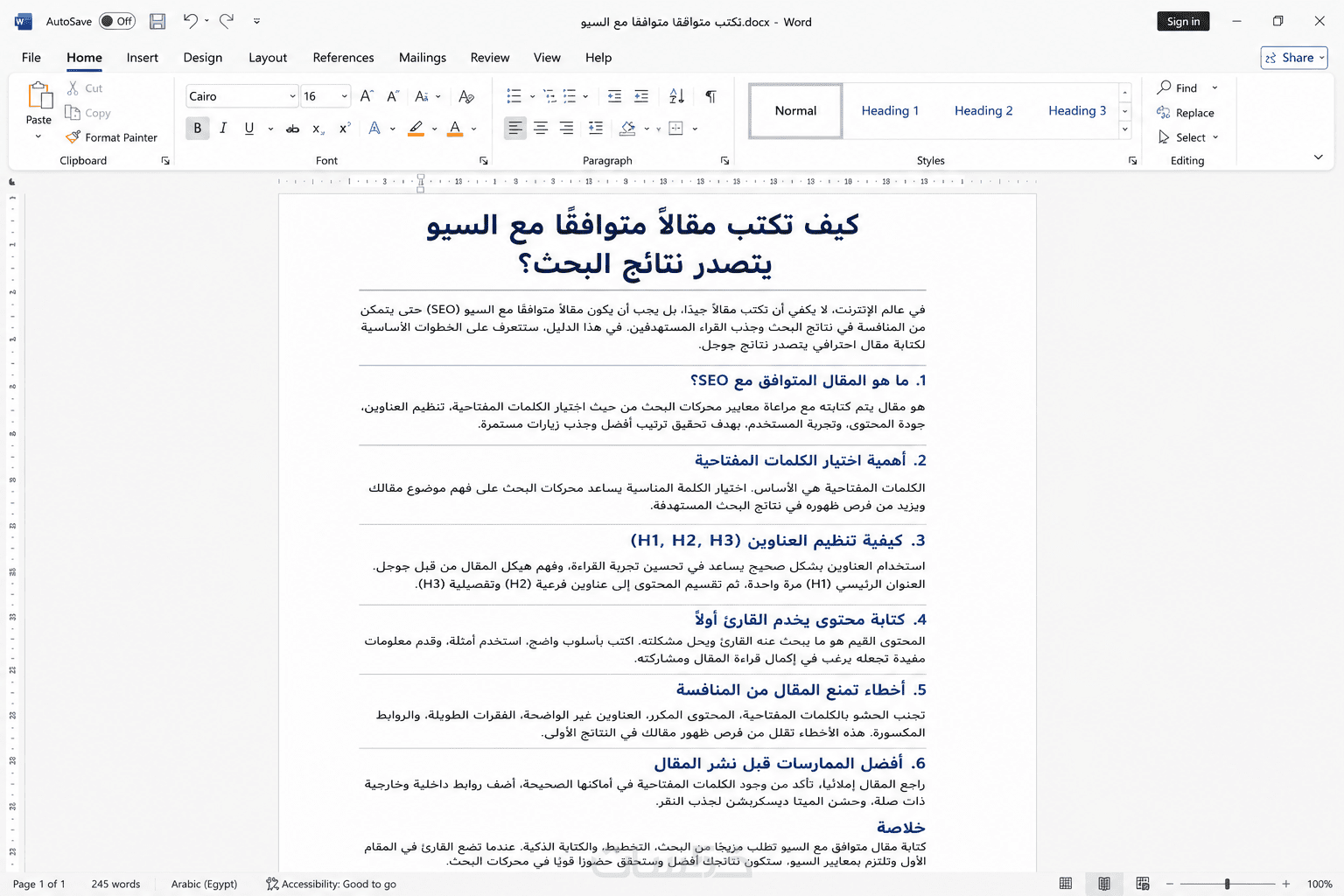The width and height of the screenshot is (1344, 896).
Task: Open the Cairo font name dropdown
Action: [x=292, y=96]
